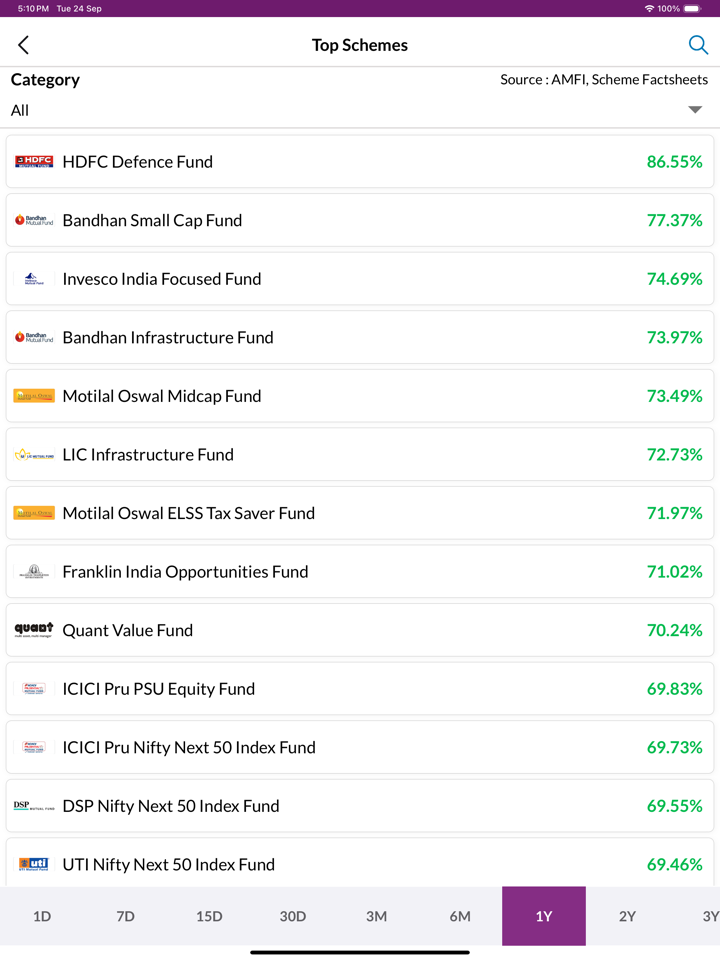720x960 pixels.
Task: Tap the Franklin Templeton logo
Action: pyautogui.click(x=34, y=572)
